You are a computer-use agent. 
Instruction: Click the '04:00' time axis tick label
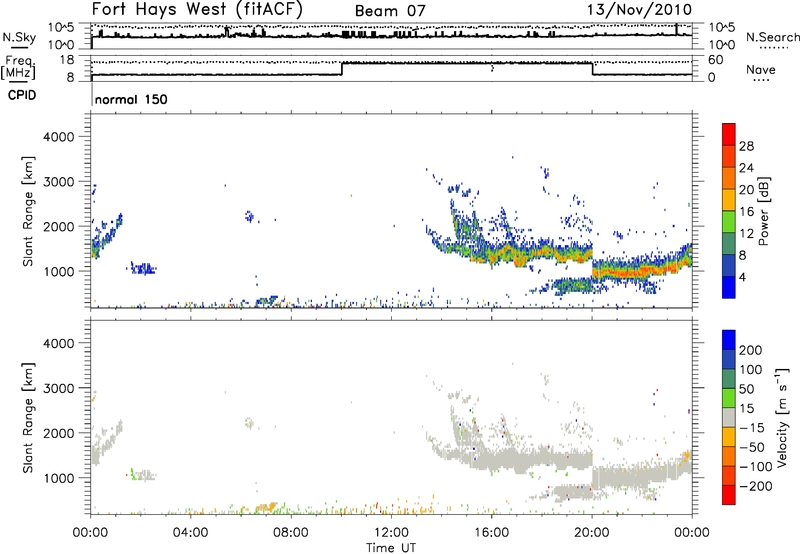click(x=190, y=533)
